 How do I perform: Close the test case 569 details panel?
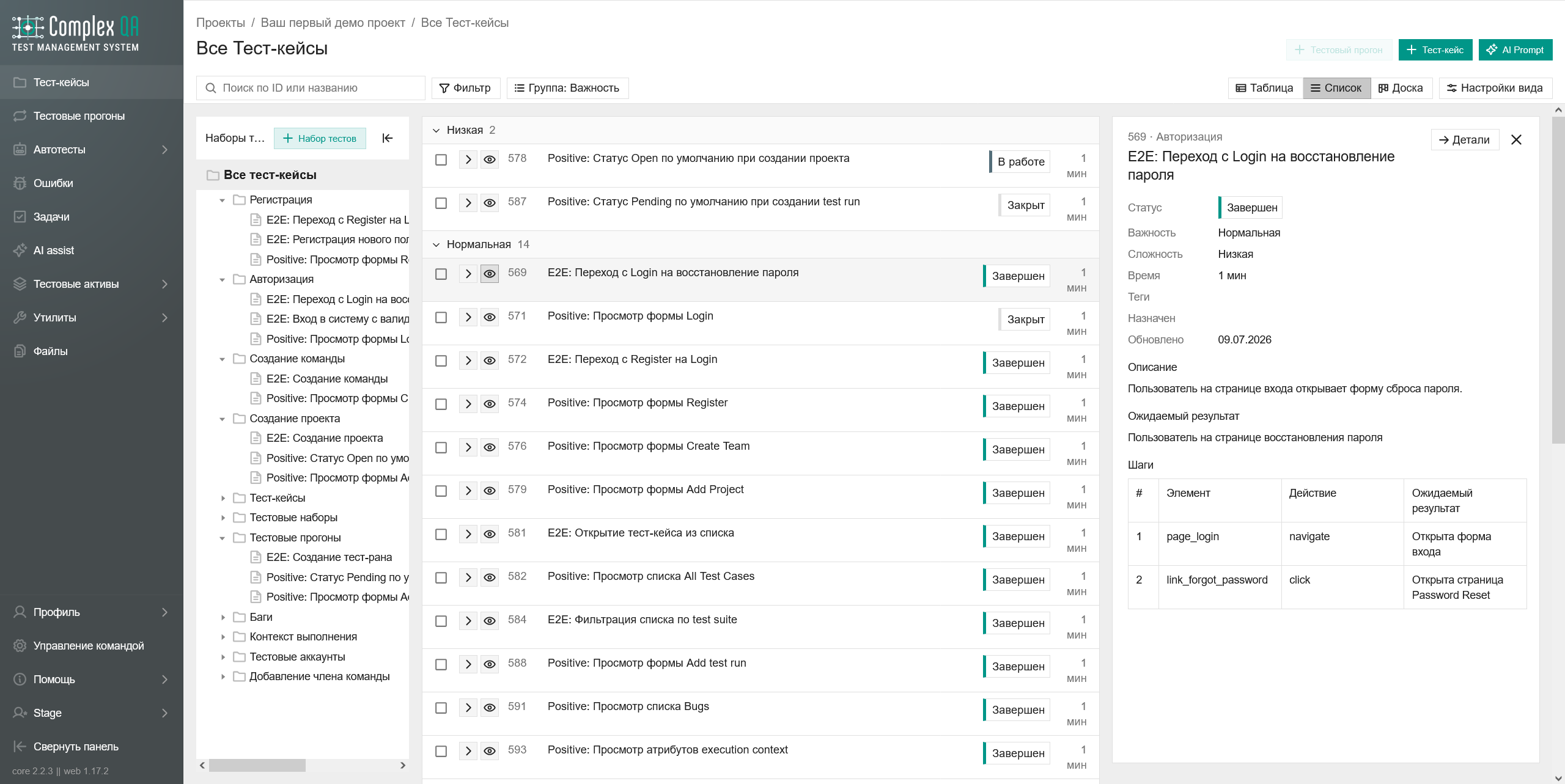pos(1516,140)
